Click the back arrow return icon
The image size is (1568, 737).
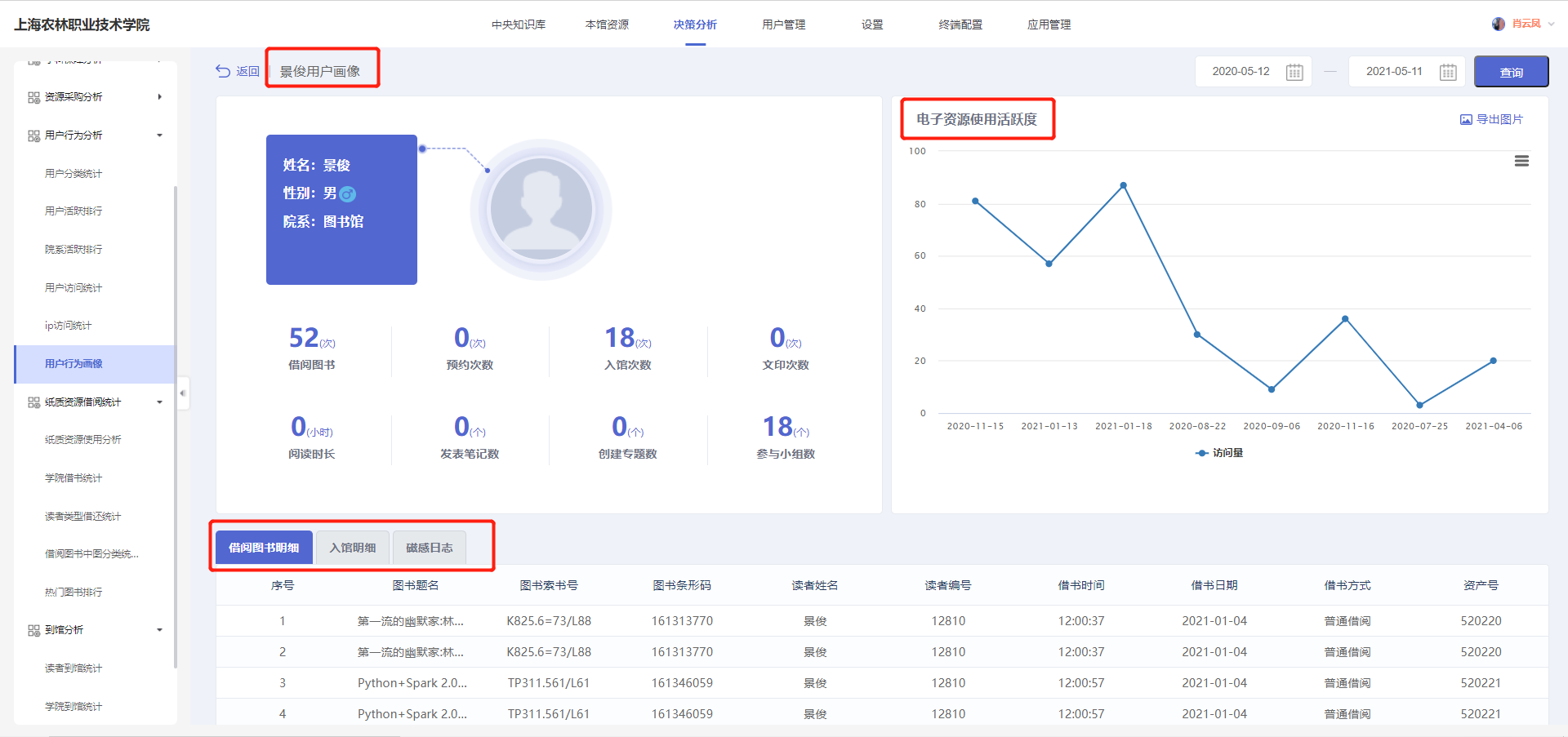[x=223, y=71]
